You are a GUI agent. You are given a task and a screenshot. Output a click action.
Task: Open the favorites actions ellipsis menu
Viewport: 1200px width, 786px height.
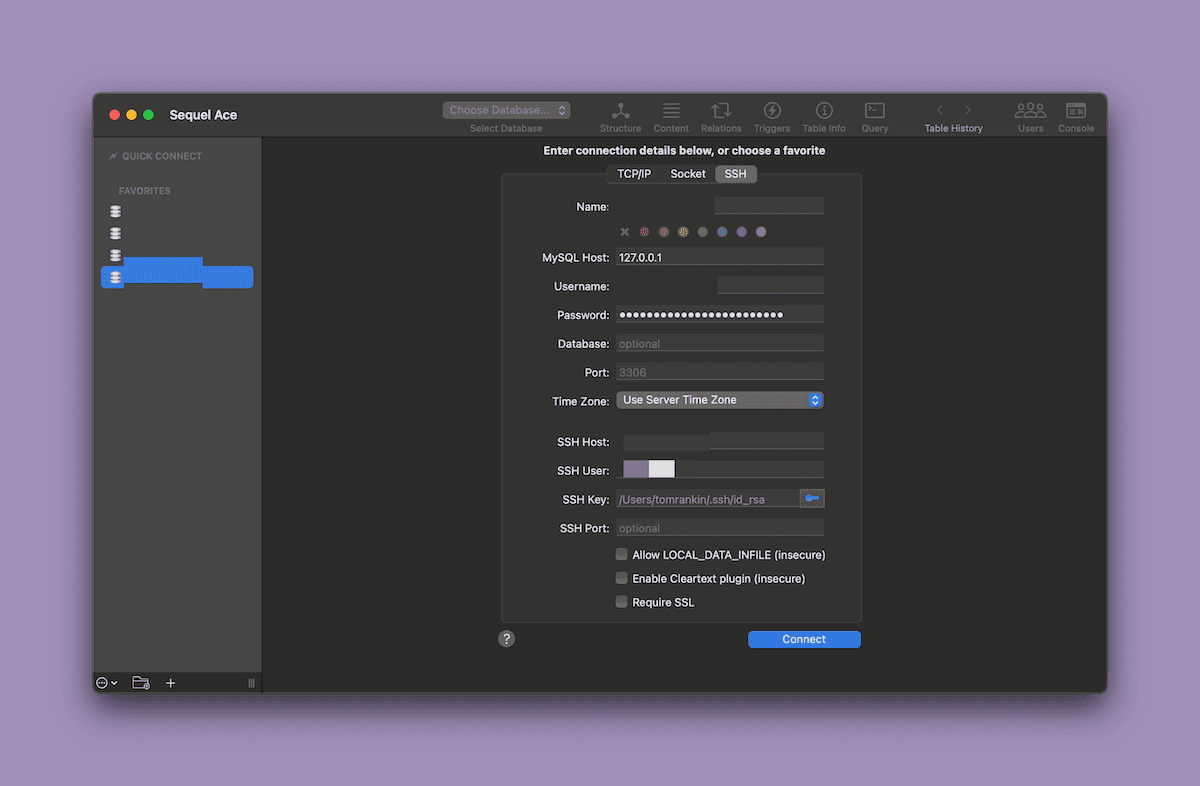pos(106,683)
